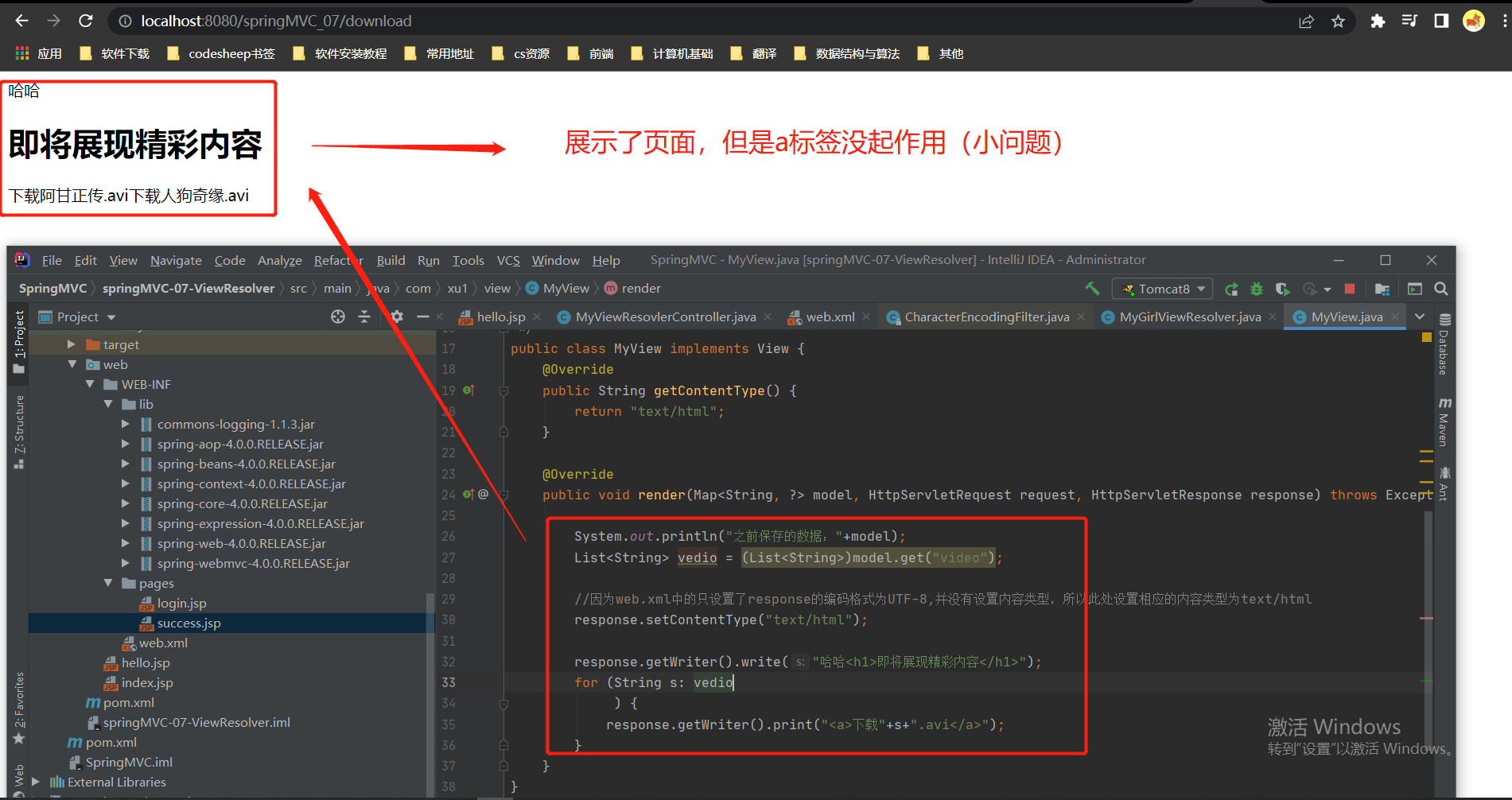
Task: Open the Ant tool window
Action: coord(1444,483)
